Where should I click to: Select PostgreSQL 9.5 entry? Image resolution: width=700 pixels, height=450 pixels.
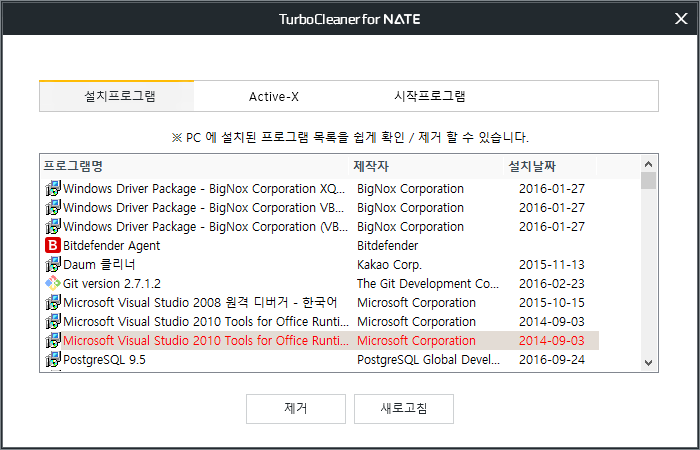coord(104,359)
